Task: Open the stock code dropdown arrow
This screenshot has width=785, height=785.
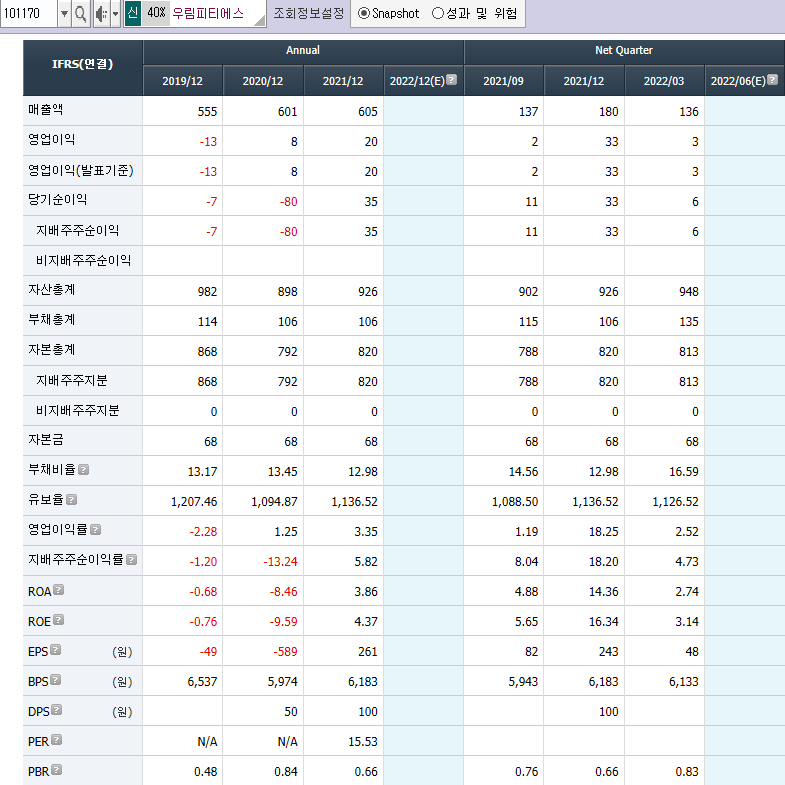Action: click(x=65, y=14)
